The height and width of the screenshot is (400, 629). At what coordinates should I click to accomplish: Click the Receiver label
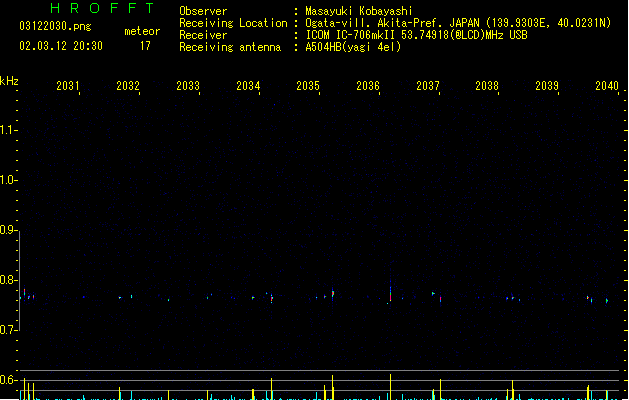(x=203, y=35)
